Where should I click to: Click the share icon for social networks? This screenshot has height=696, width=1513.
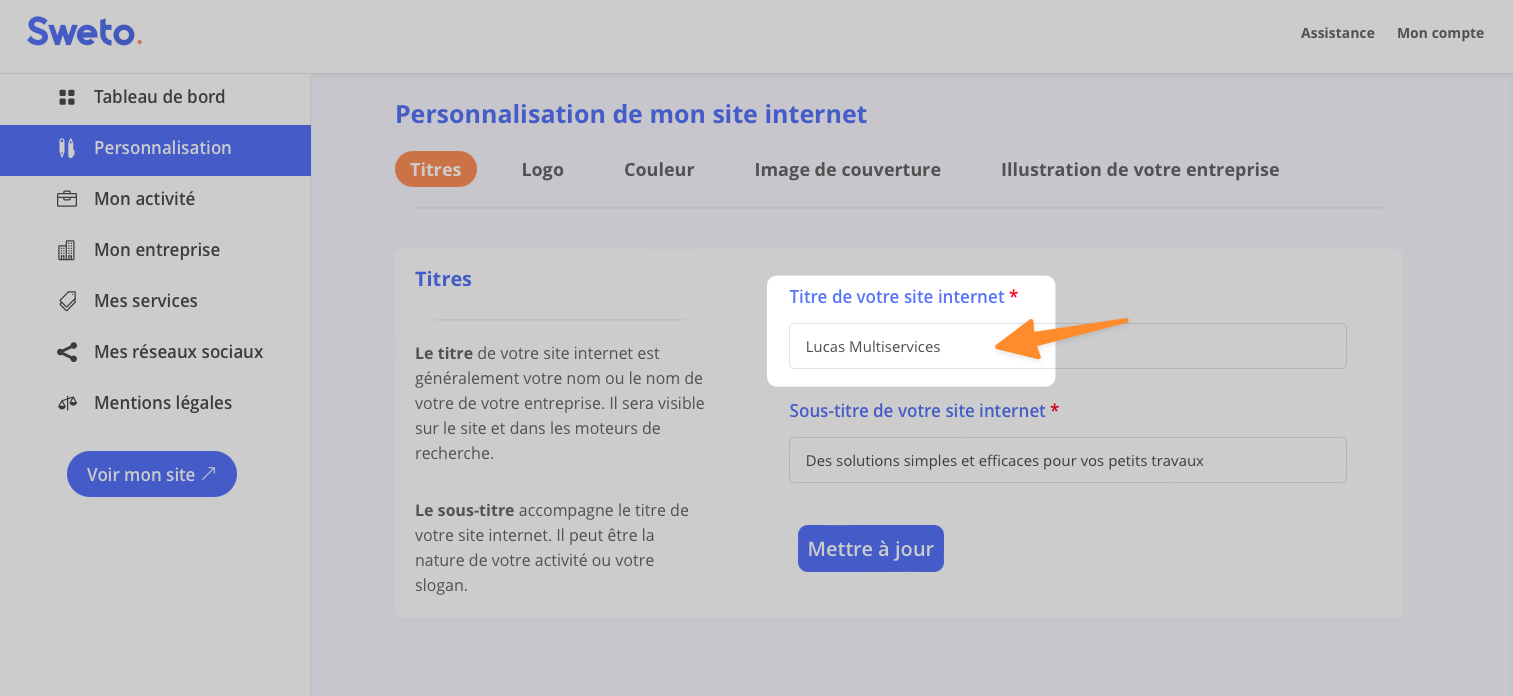(x=67, y=352)
